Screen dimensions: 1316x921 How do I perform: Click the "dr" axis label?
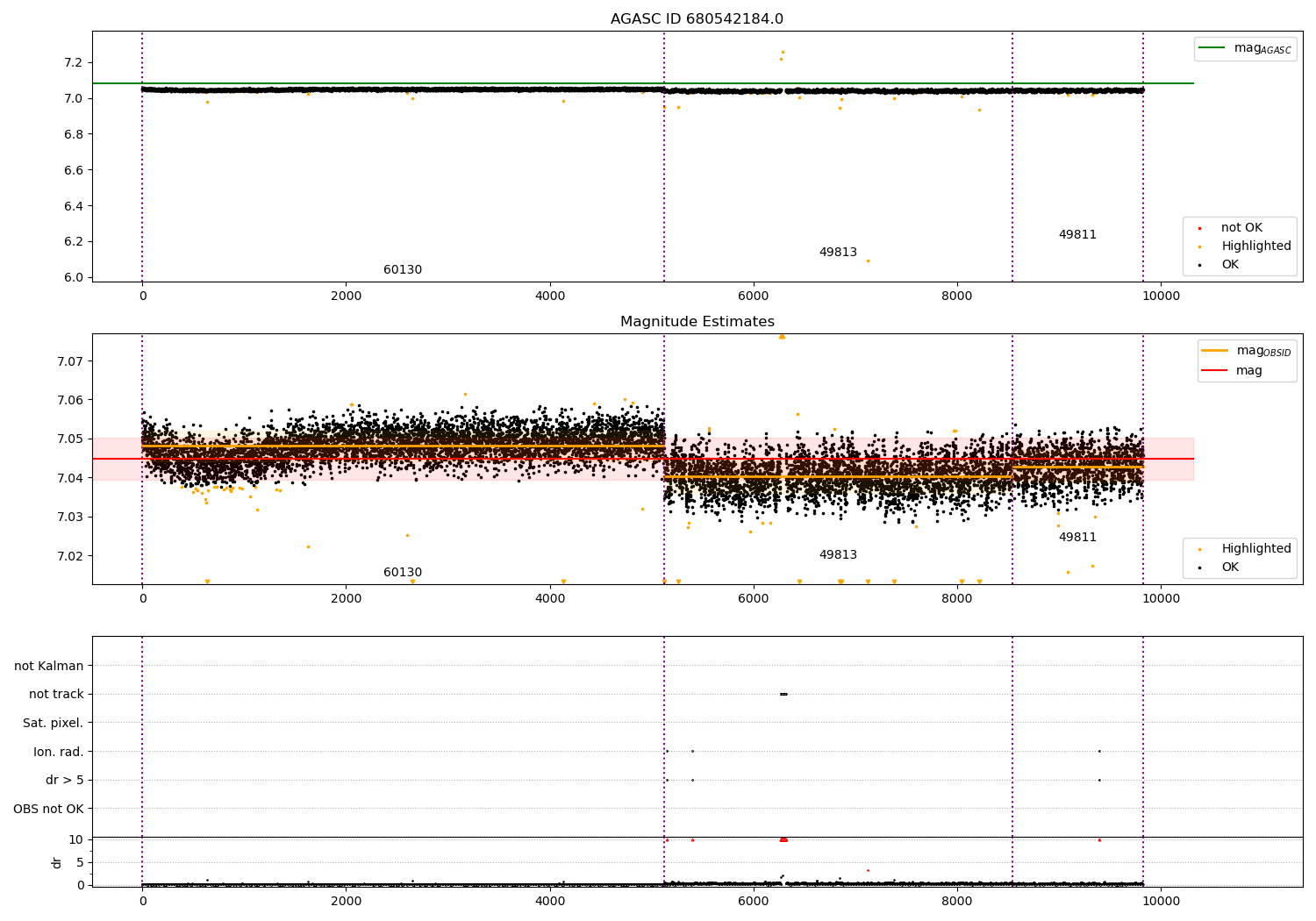57,862
